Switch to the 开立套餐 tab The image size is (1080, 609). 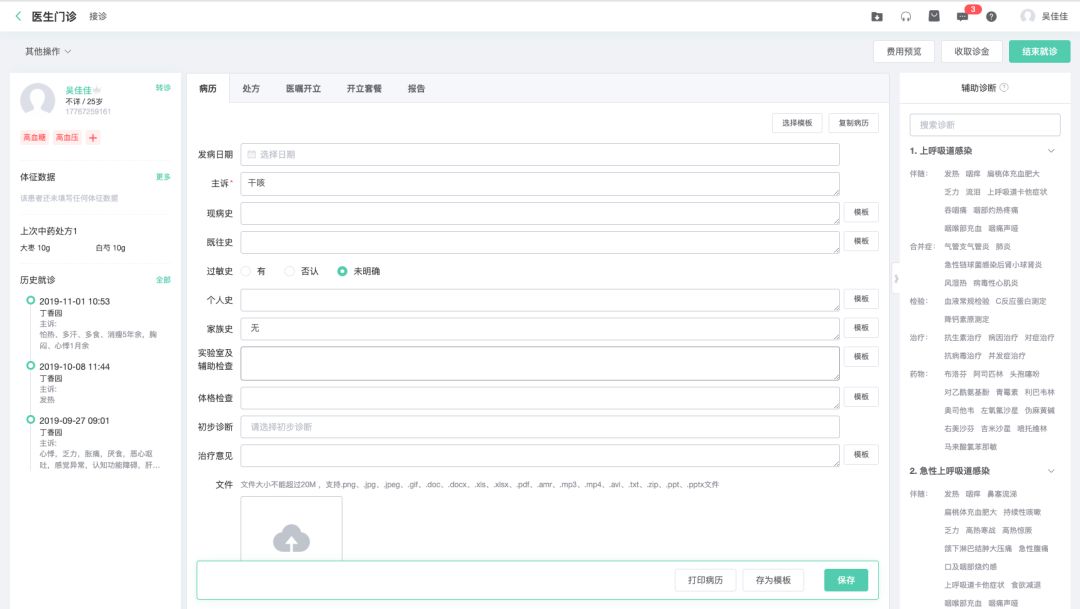[x=364, y=88]
